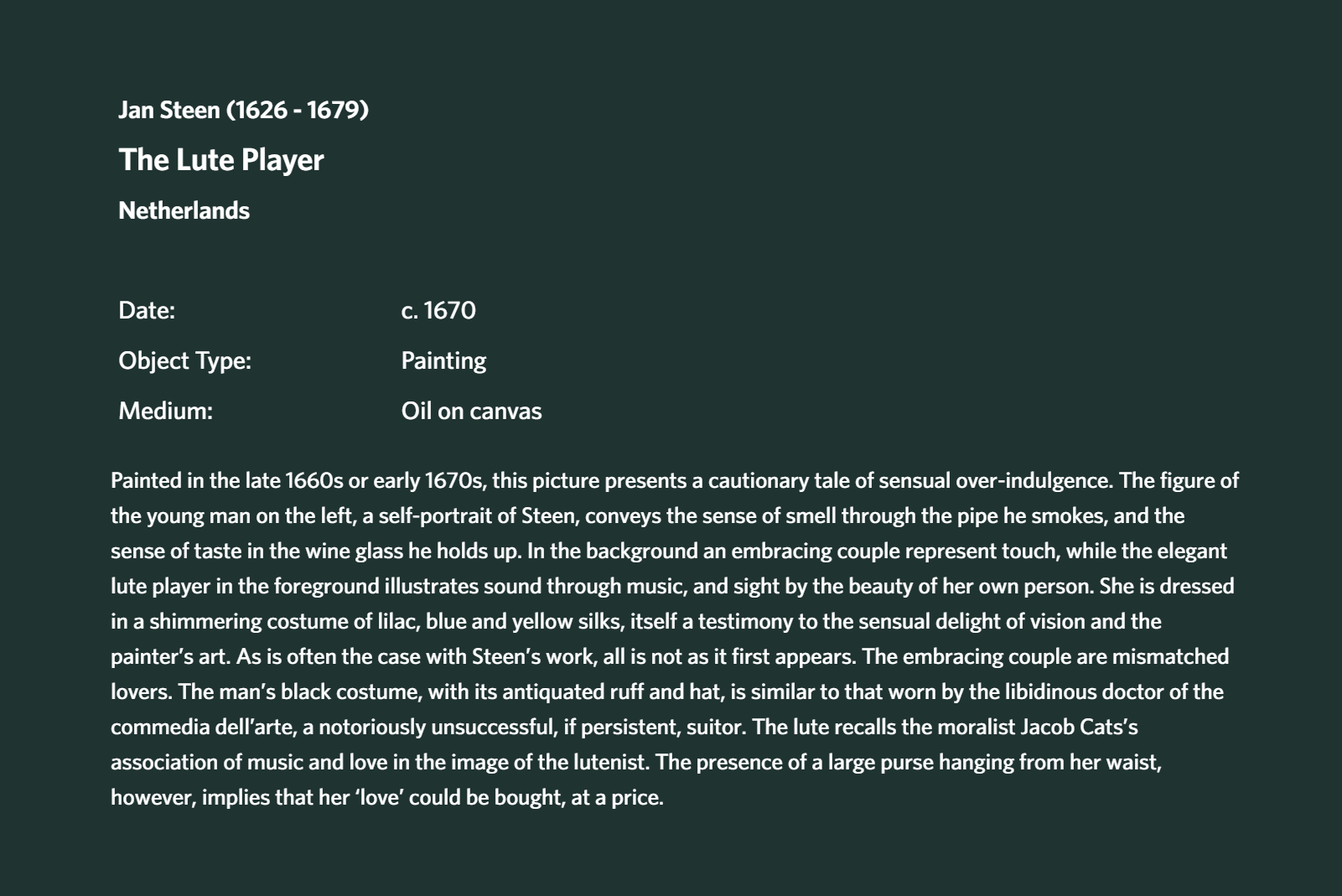Select the Painting object type value
Screen dimensions: 1342x896
click(x=443, y=360)
